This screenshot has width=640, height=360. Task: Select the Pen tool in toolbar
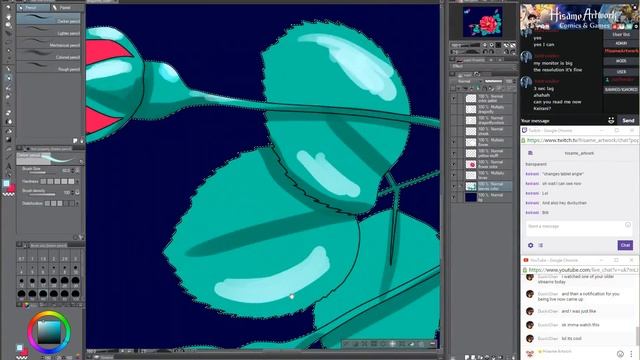click(9, 69)
